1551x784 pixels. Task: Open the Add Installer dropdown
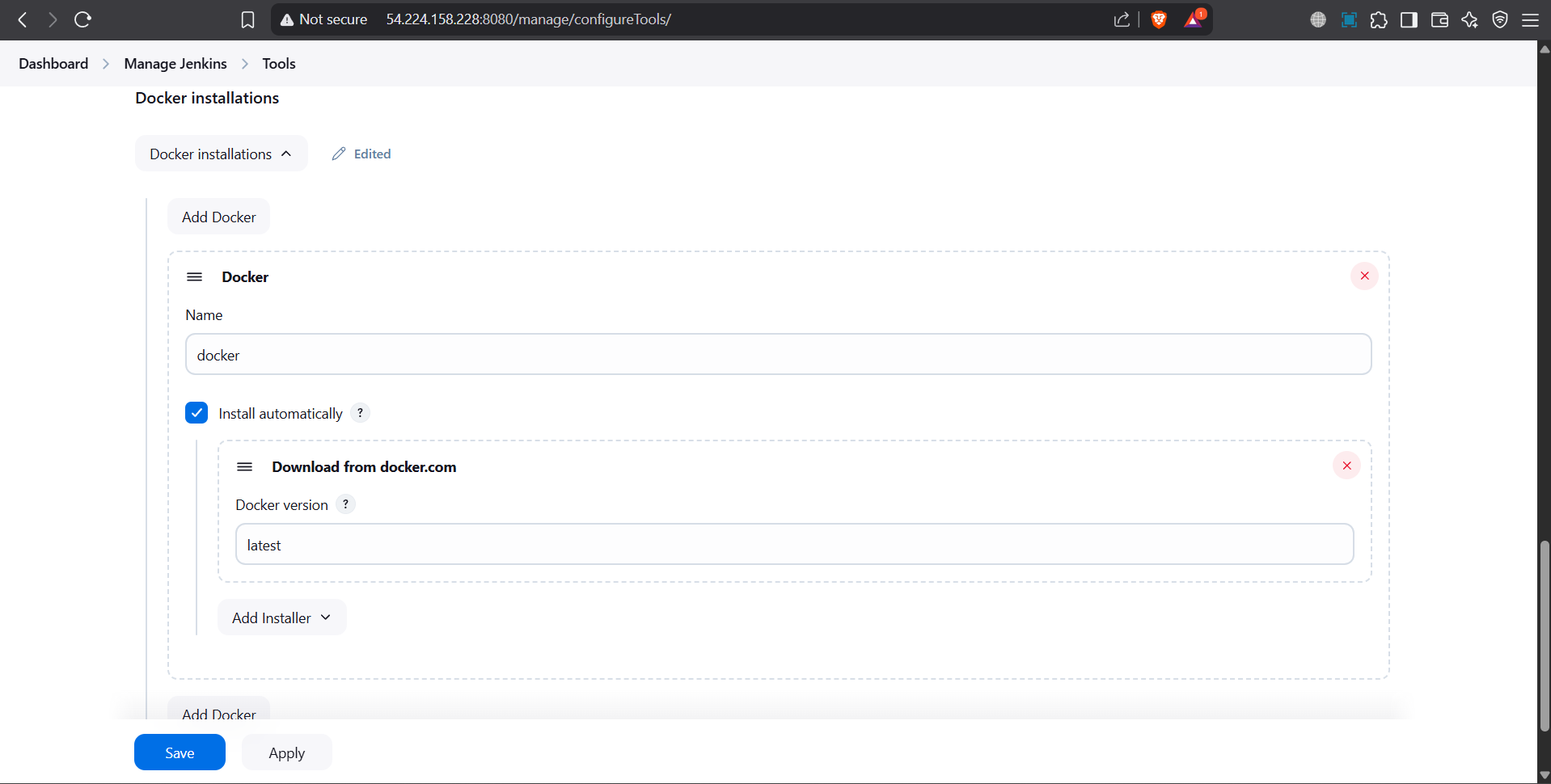[281, 618]
